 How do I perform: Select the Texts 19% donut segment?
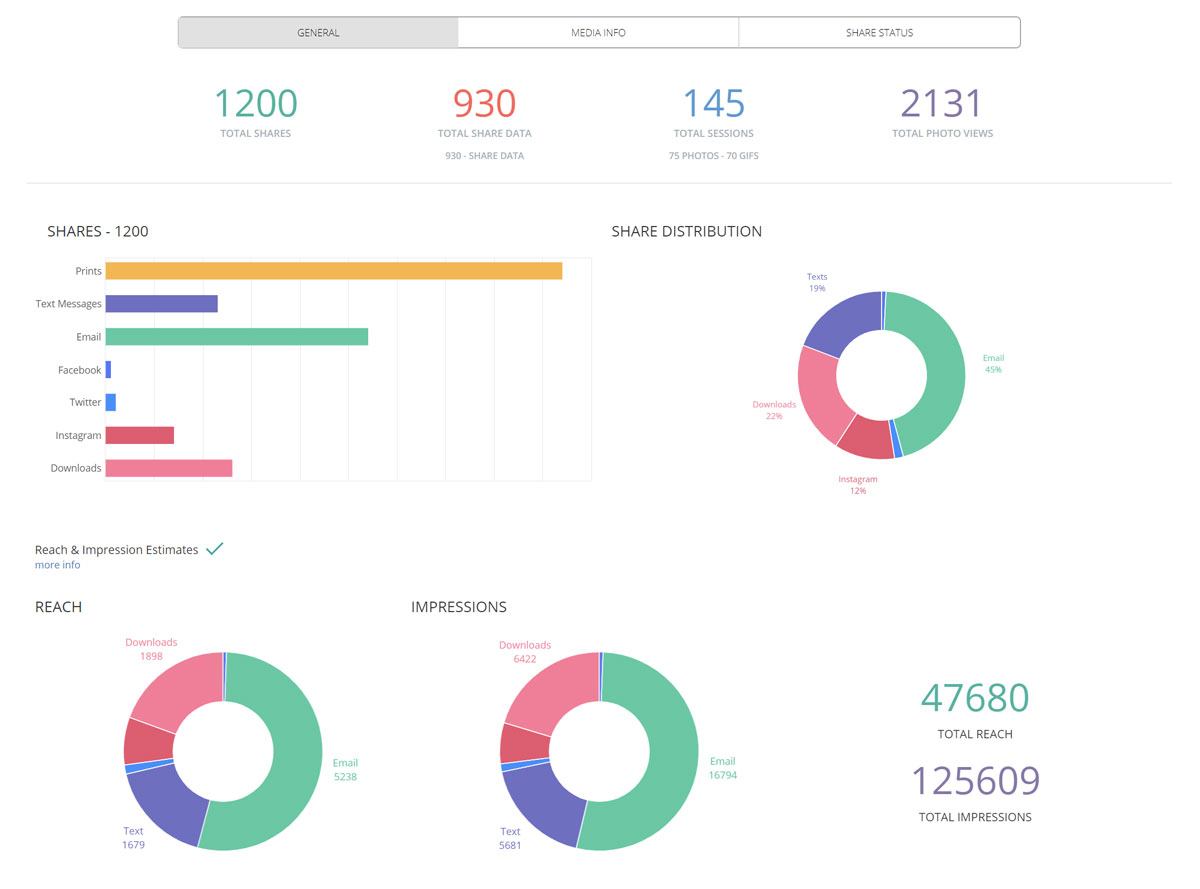[x=840, y=320]
